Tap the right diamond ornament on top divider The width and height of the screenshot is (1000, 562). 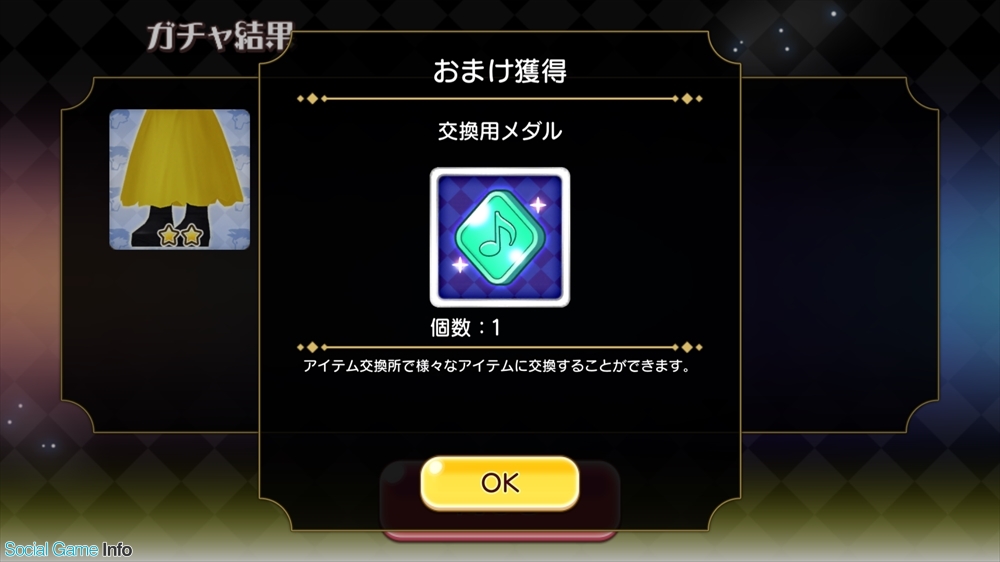tap(687, 98)
